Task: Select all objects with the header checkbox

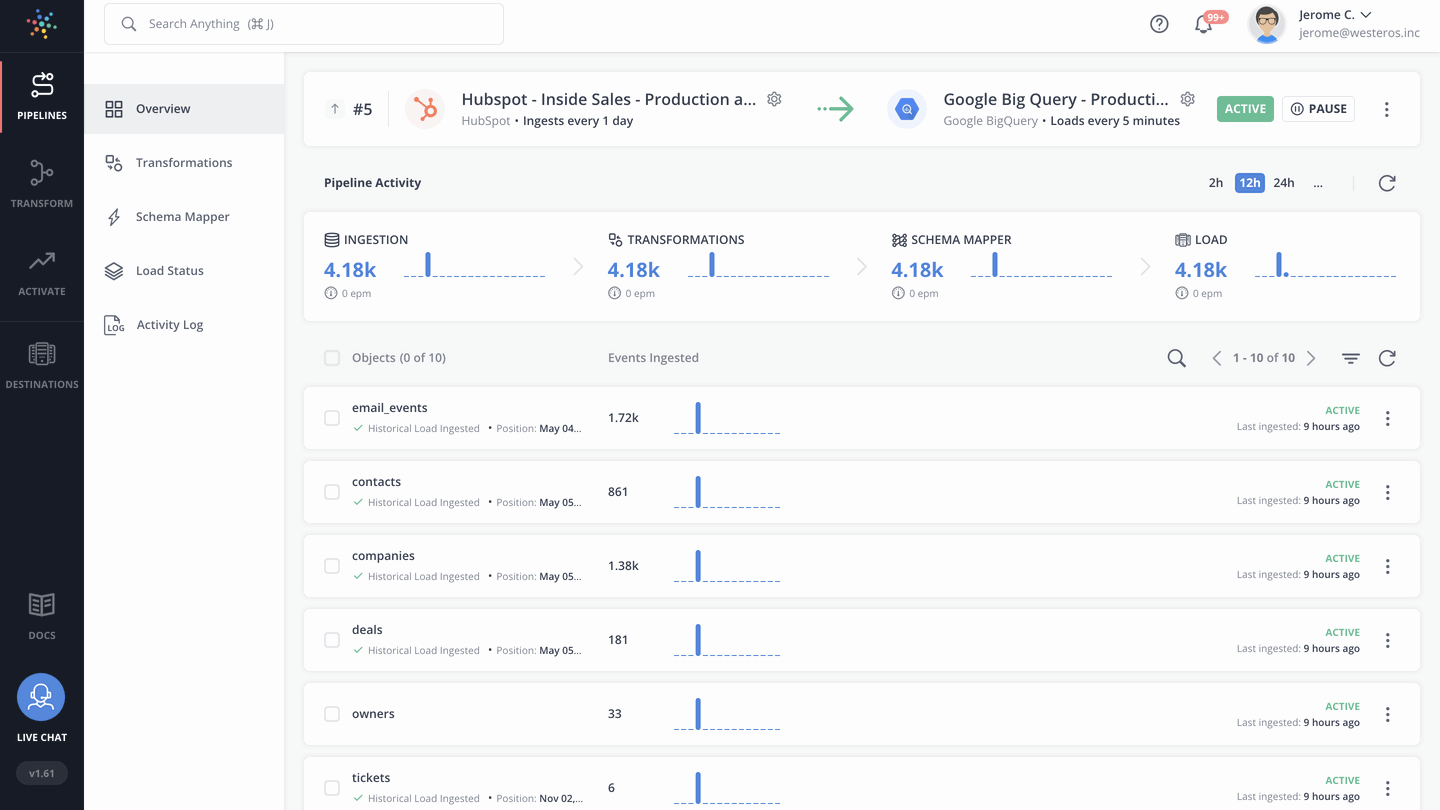Action: [331, 357]
